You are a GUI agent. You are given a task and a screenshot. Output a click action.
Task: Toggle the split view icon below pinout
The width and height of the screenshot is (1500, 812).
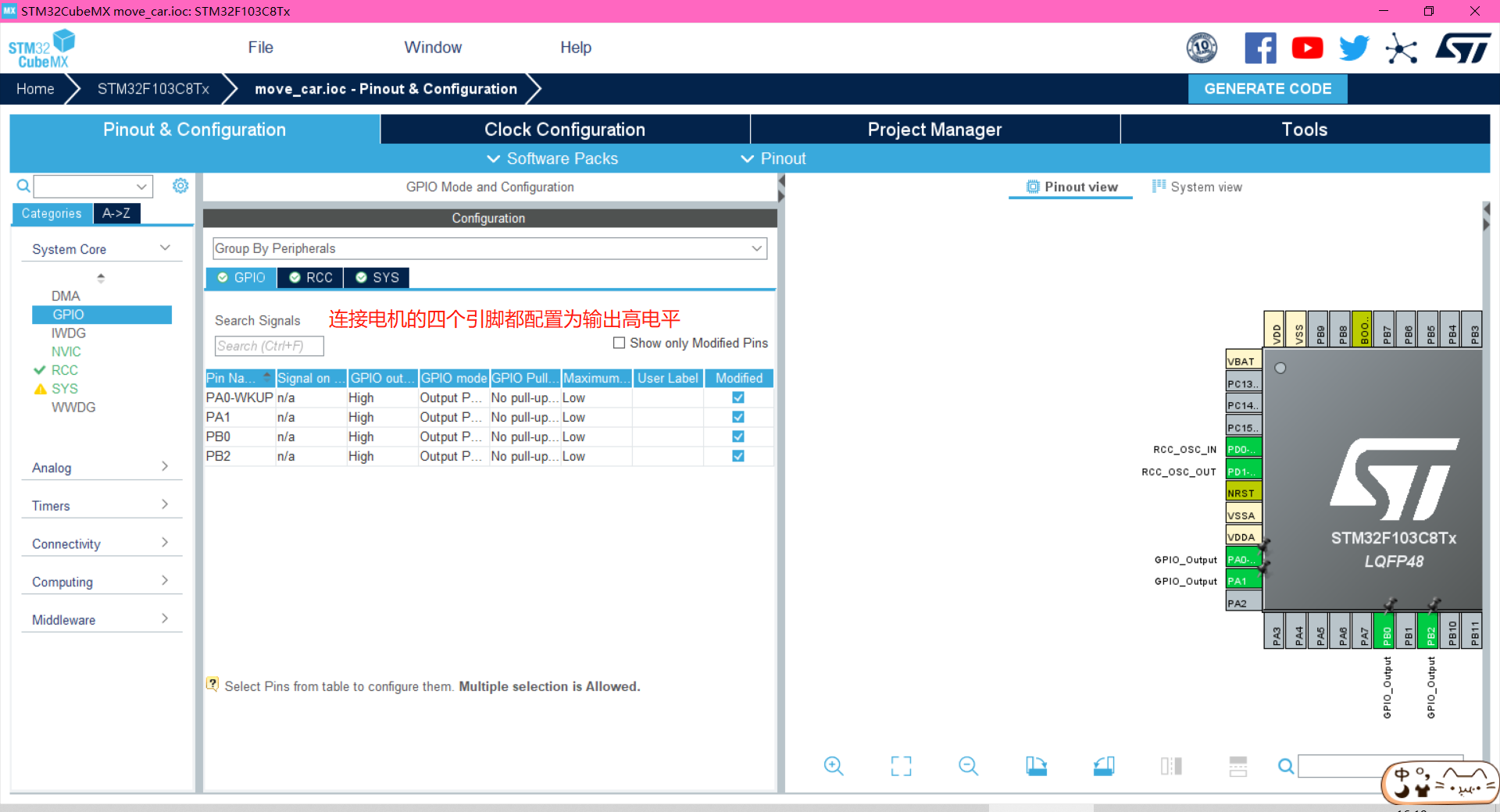tap(1171, 766)
